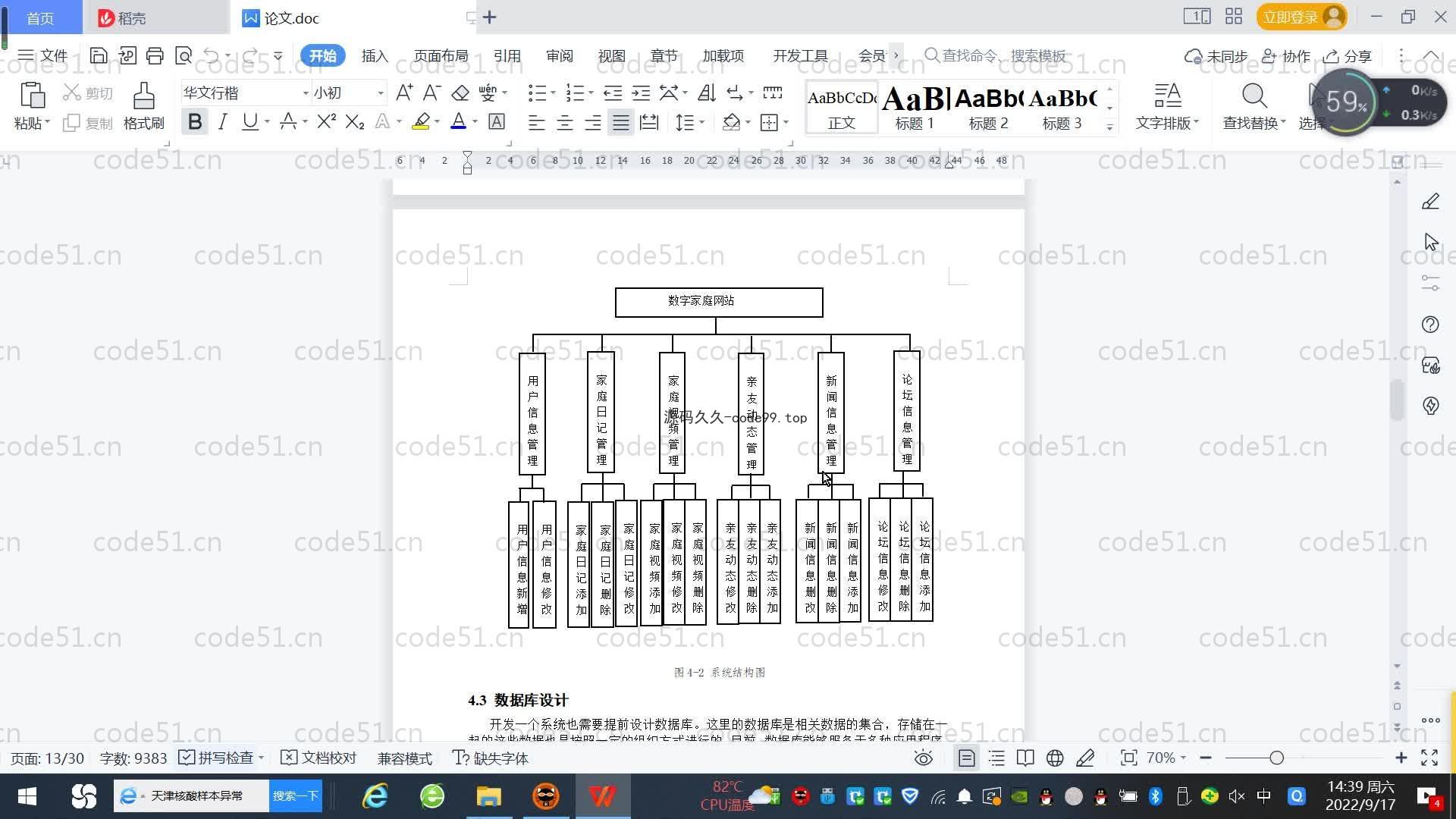Image resolution: width=1456 pixels, height=819 pixels.
Task: Select the Format Painter tool
Action: coord(143,106)
